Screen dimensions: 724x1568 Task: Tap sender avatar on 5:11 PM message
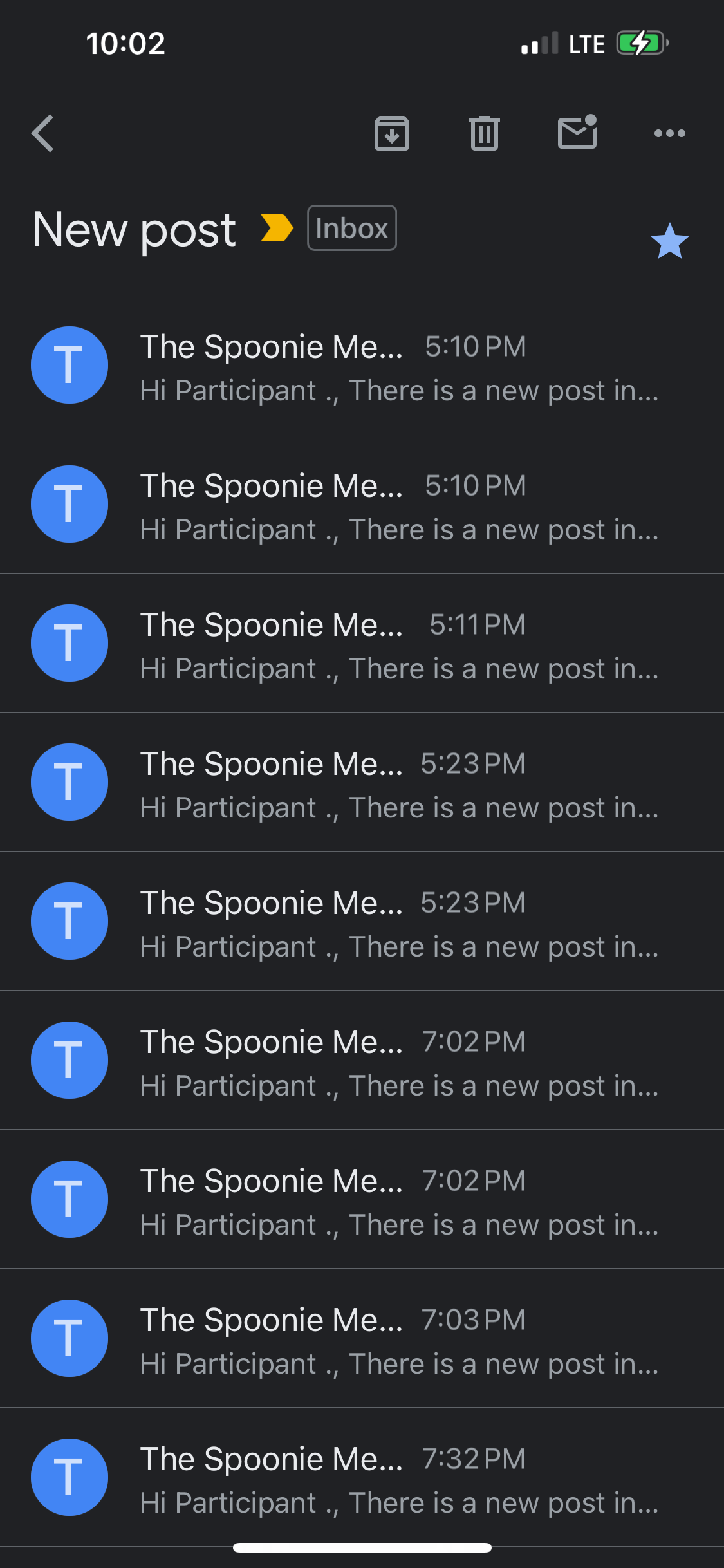(x=70, y=643)
